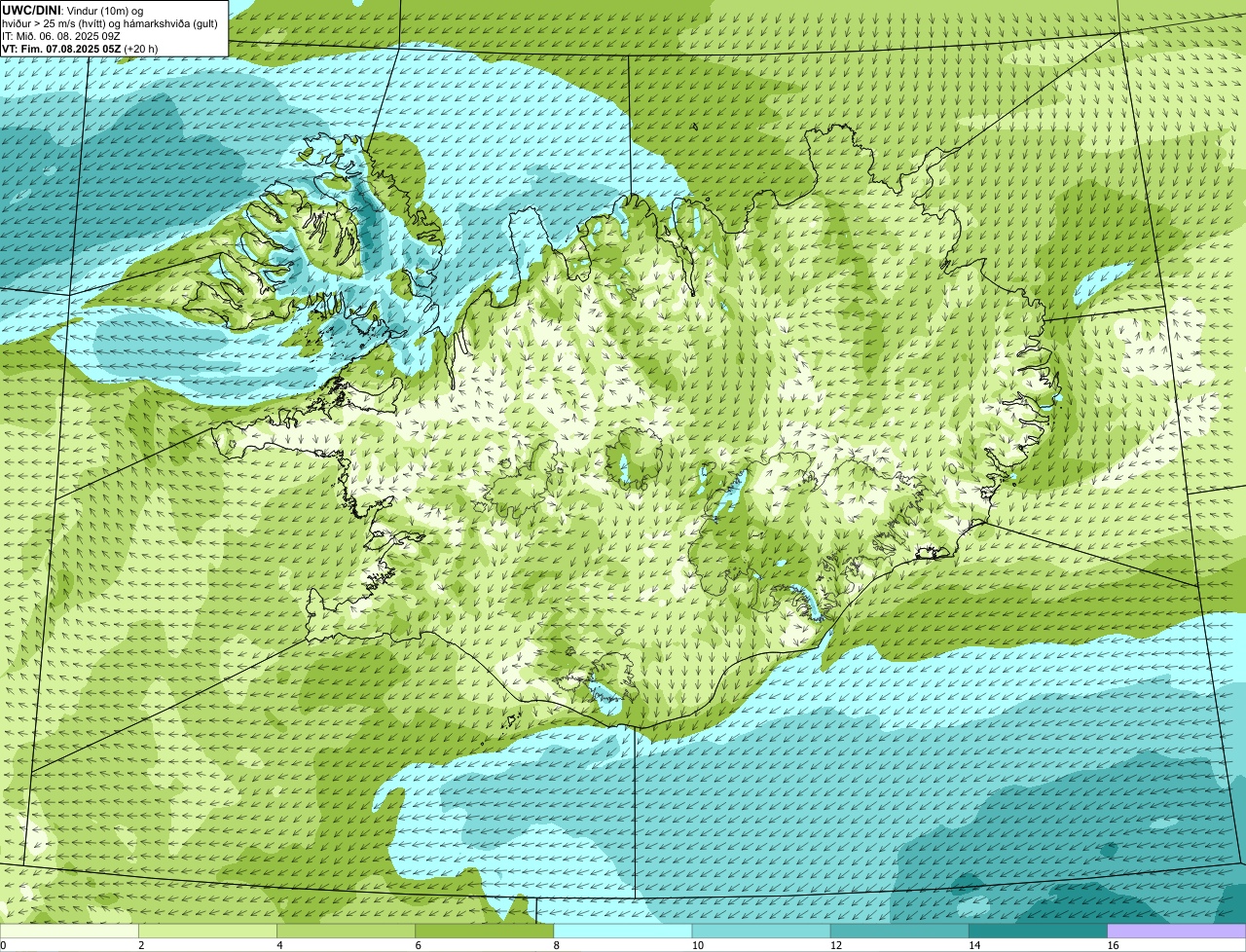Click the 'hviður > 25 m/s (hvítt)' description line

(x=110, y=23)
